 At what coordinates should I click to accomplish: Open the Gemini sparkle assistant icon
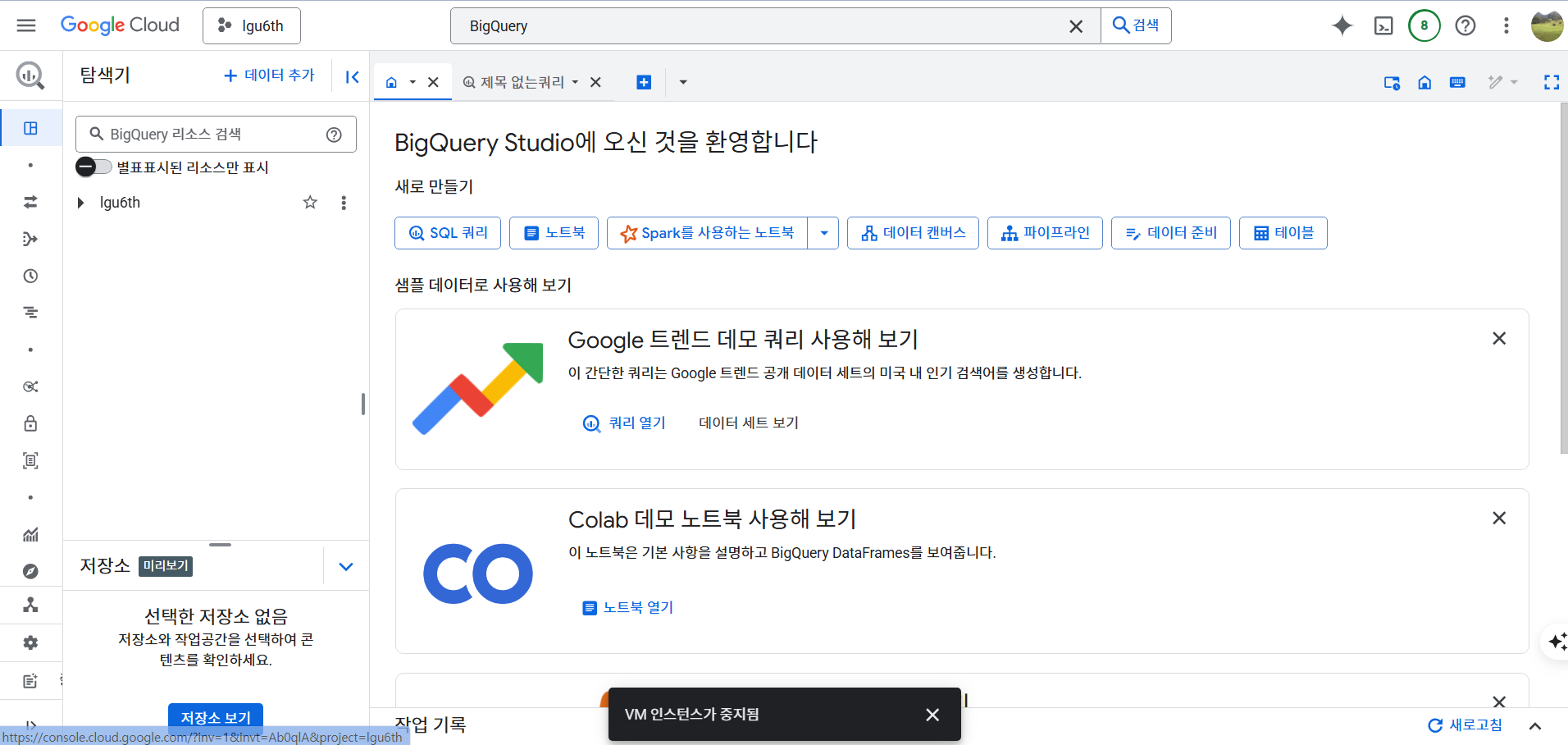point(1342,25)
